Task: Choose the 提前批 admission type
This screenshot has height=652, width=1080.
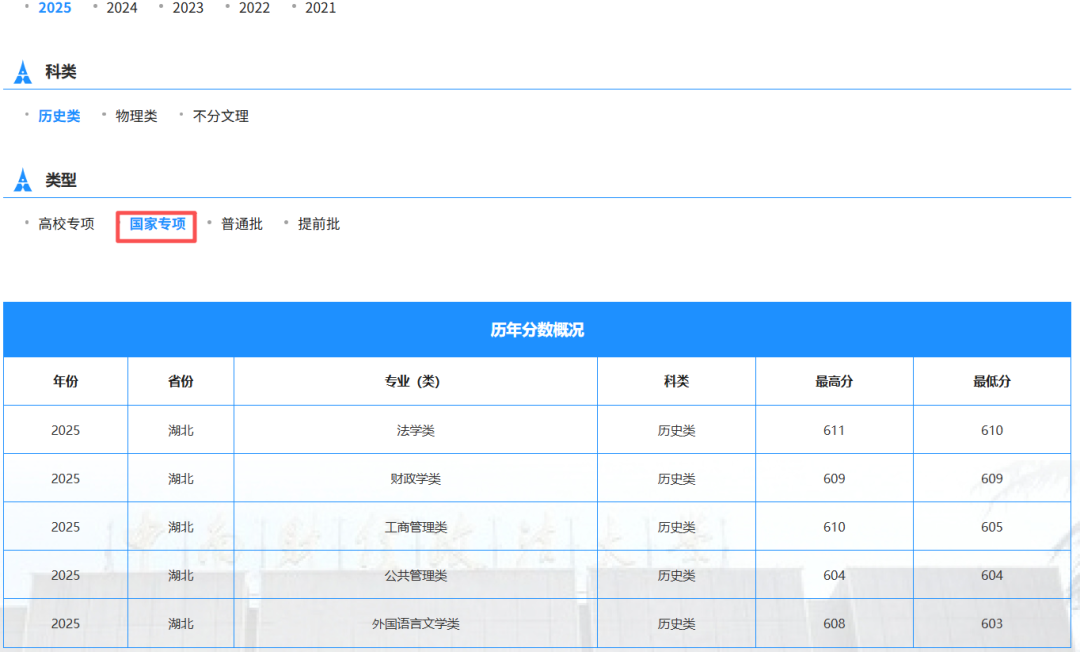Action: [319, 224]
